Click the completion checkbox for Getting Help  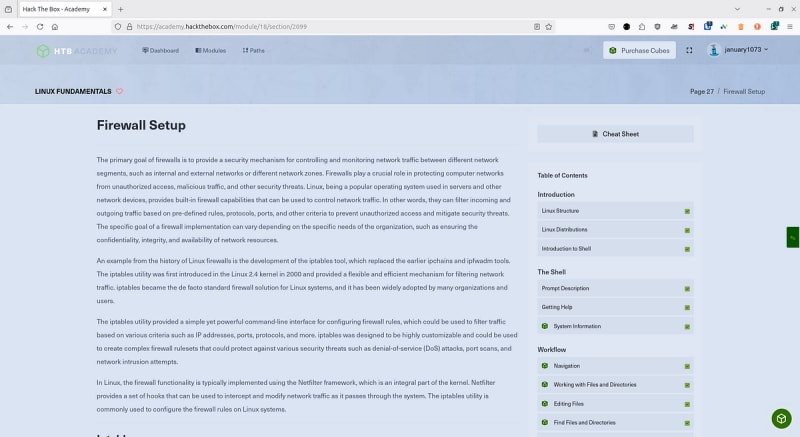687,307
